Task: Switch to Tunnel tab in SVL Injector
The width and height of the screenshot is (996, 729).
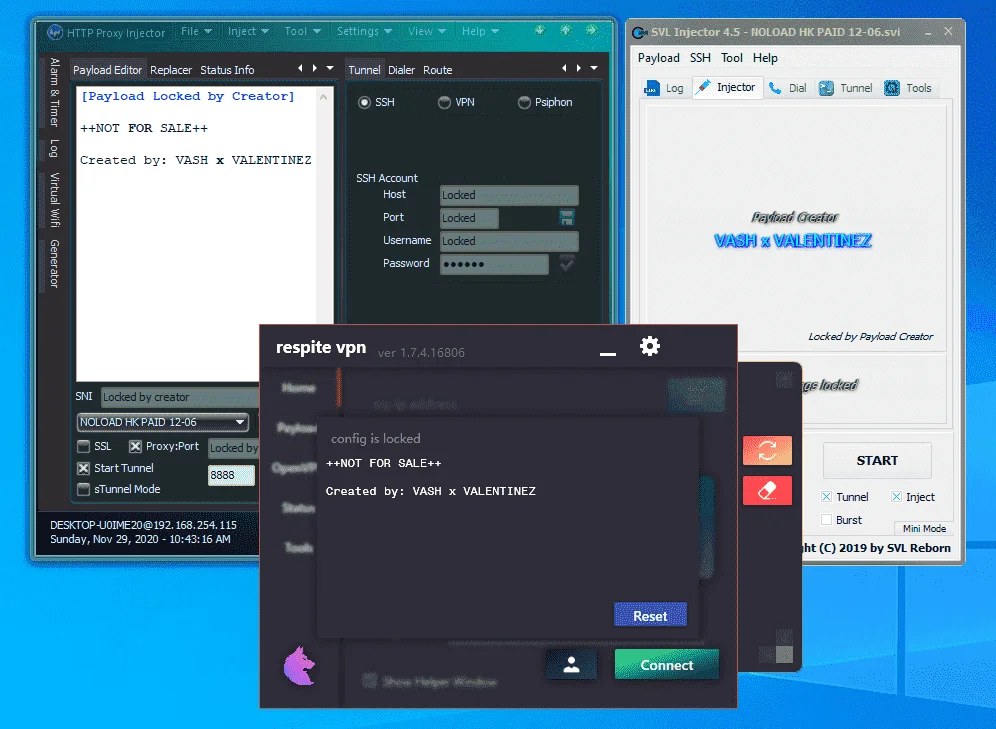Action: [845, 88]
